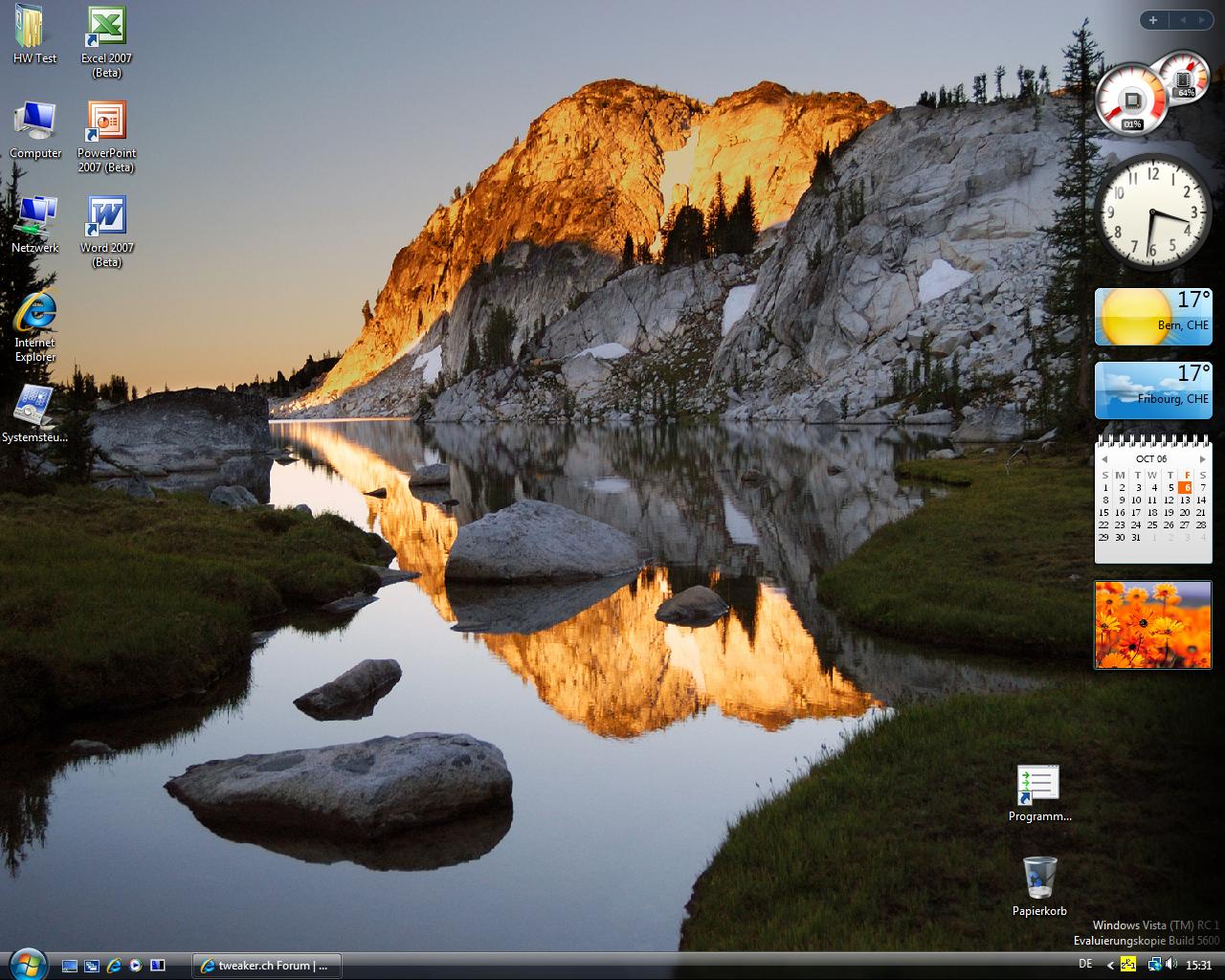Open the PowerPoint 2007 (Beta) shortcut
Viewport: 1225px width, 980px height.
tap(106, 122)
